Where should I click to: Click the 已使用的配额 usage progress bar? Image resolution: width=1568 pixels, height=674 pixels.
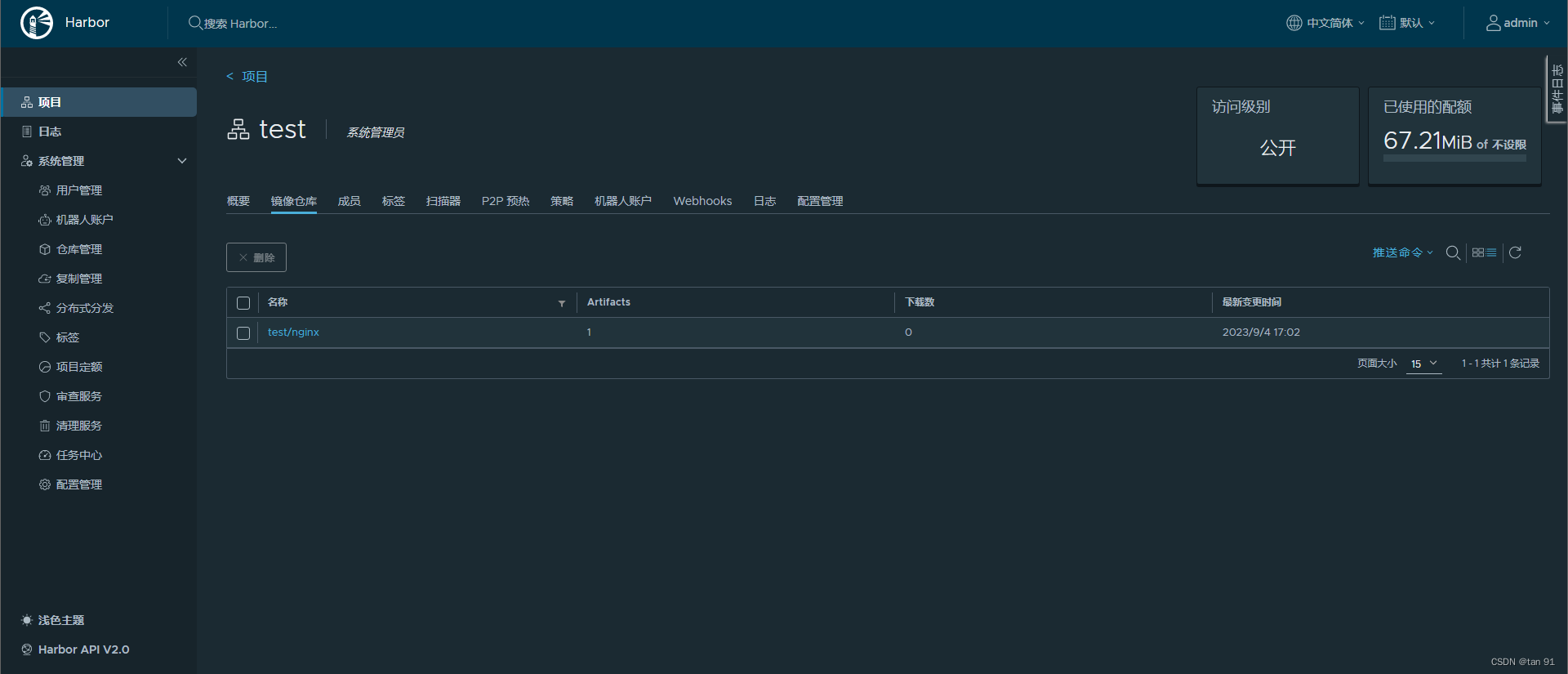pyautogui.click(x=1454, y=158)
